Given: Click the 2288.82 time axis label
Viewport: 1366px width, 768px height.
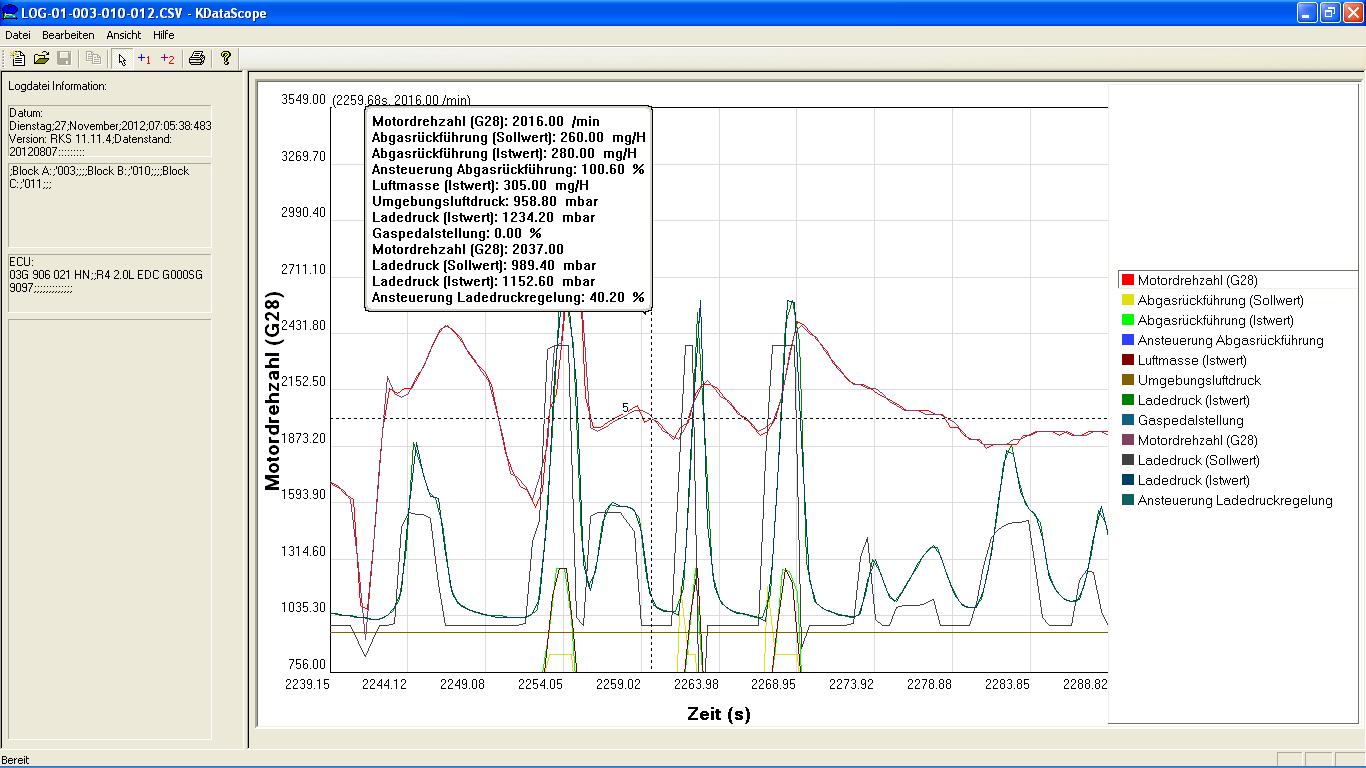Looking at the screenshot, I should pyautogui.click(x=1085, y=685).
